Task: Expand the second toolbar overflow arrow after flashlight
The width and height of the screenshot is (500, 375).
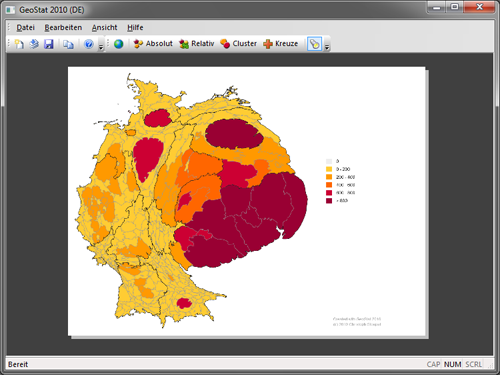Action: 327,47
